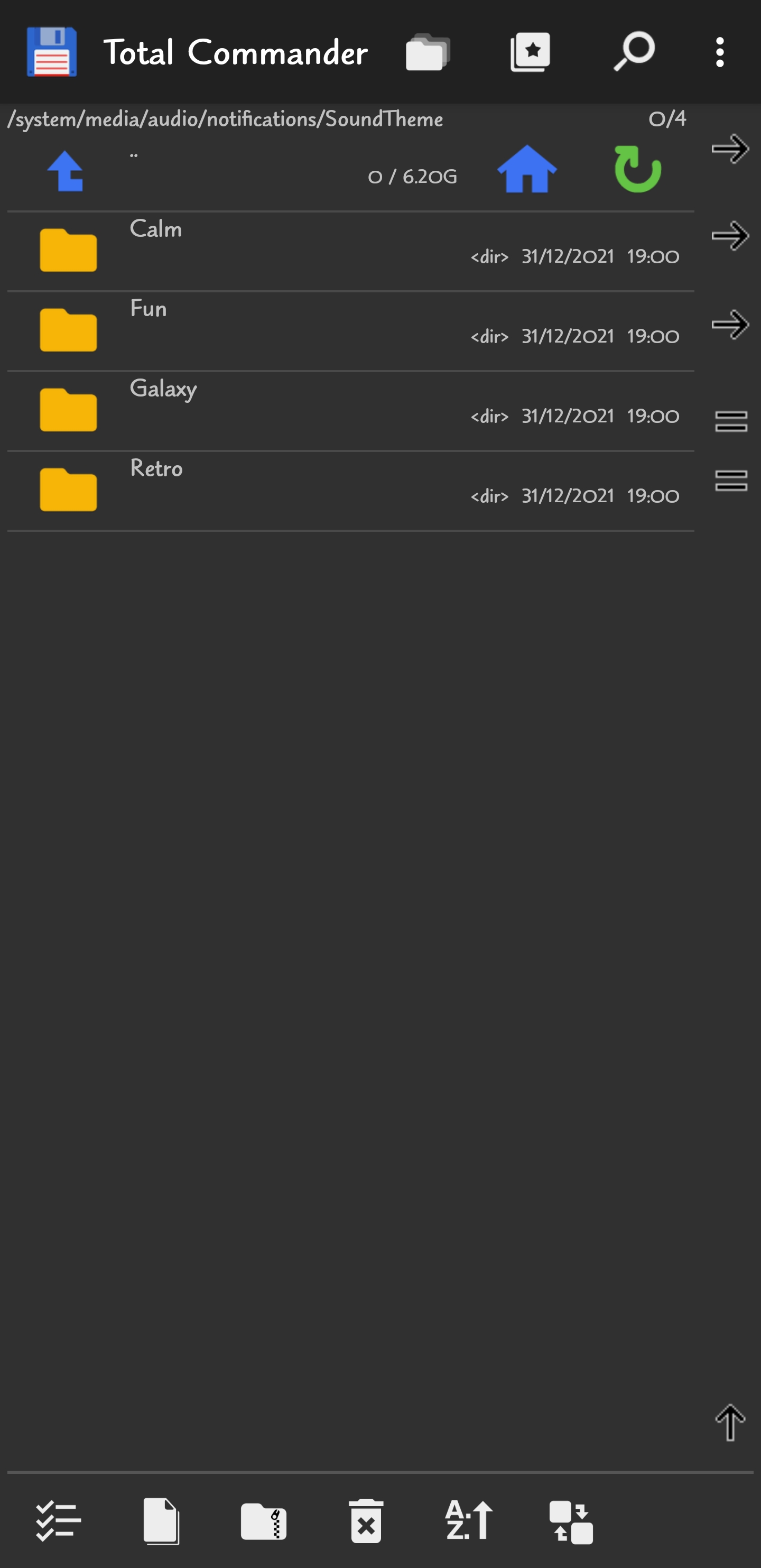Select the Retro folder icon
The width and height of the screenshot is (761, 1568).
pyautogui.click(x=68, y=490)
